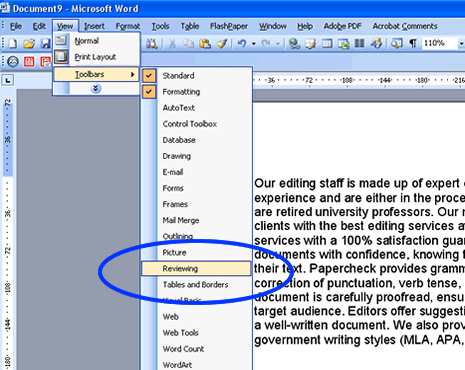Click the round FlashPaper icon in second toolbar
465x370 pixels.
click(13, 61)
